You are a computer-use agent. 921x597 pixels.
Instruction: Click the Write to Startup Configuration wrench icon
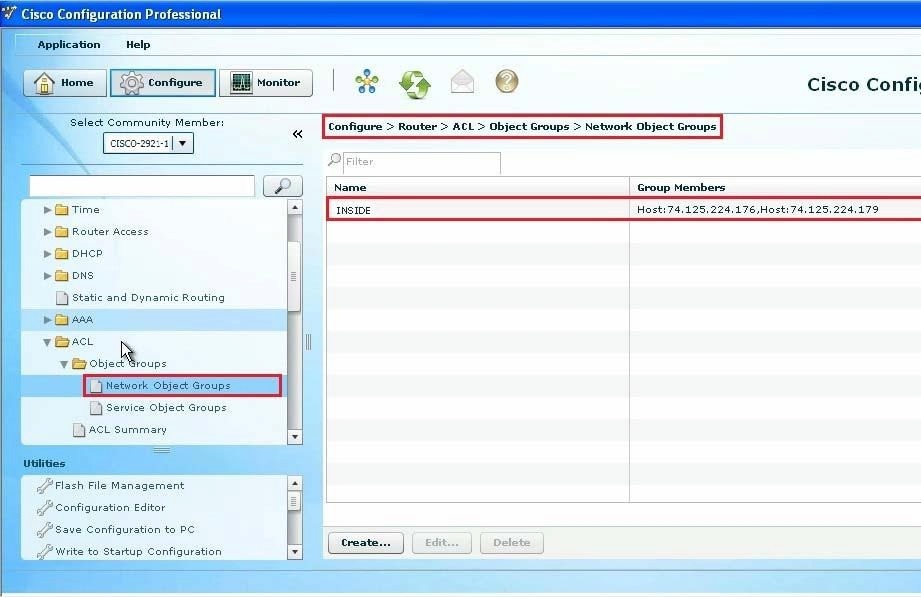[x=45, y=552]
